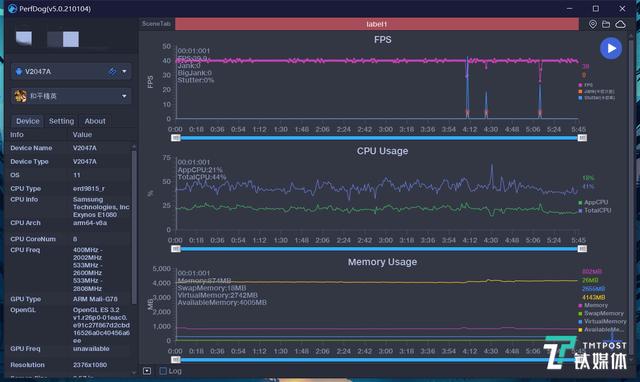Viewport: 640px width, 382px height.
Task: Click the cloud upload icon
Action: (x=620, y=24)
